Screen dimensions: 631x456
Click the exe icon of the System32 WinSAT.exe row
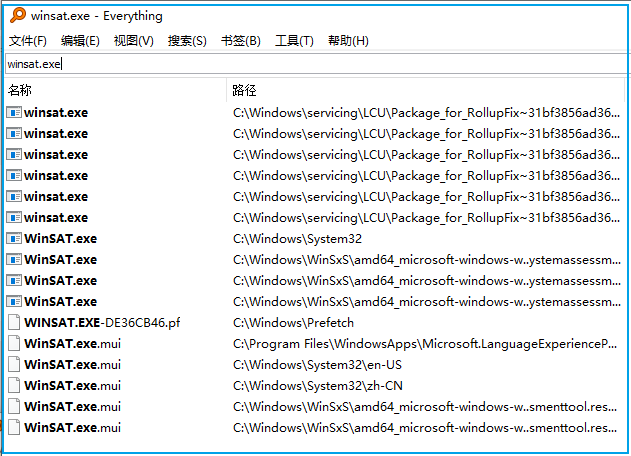coord(14,239)
